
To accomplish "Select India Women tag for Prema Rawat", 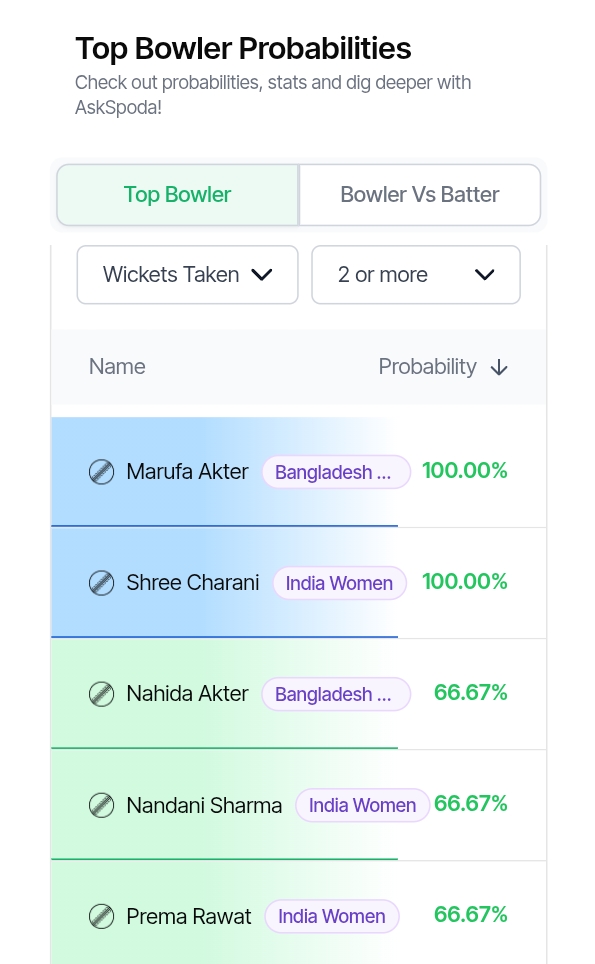I will click(x=332, y=917).
